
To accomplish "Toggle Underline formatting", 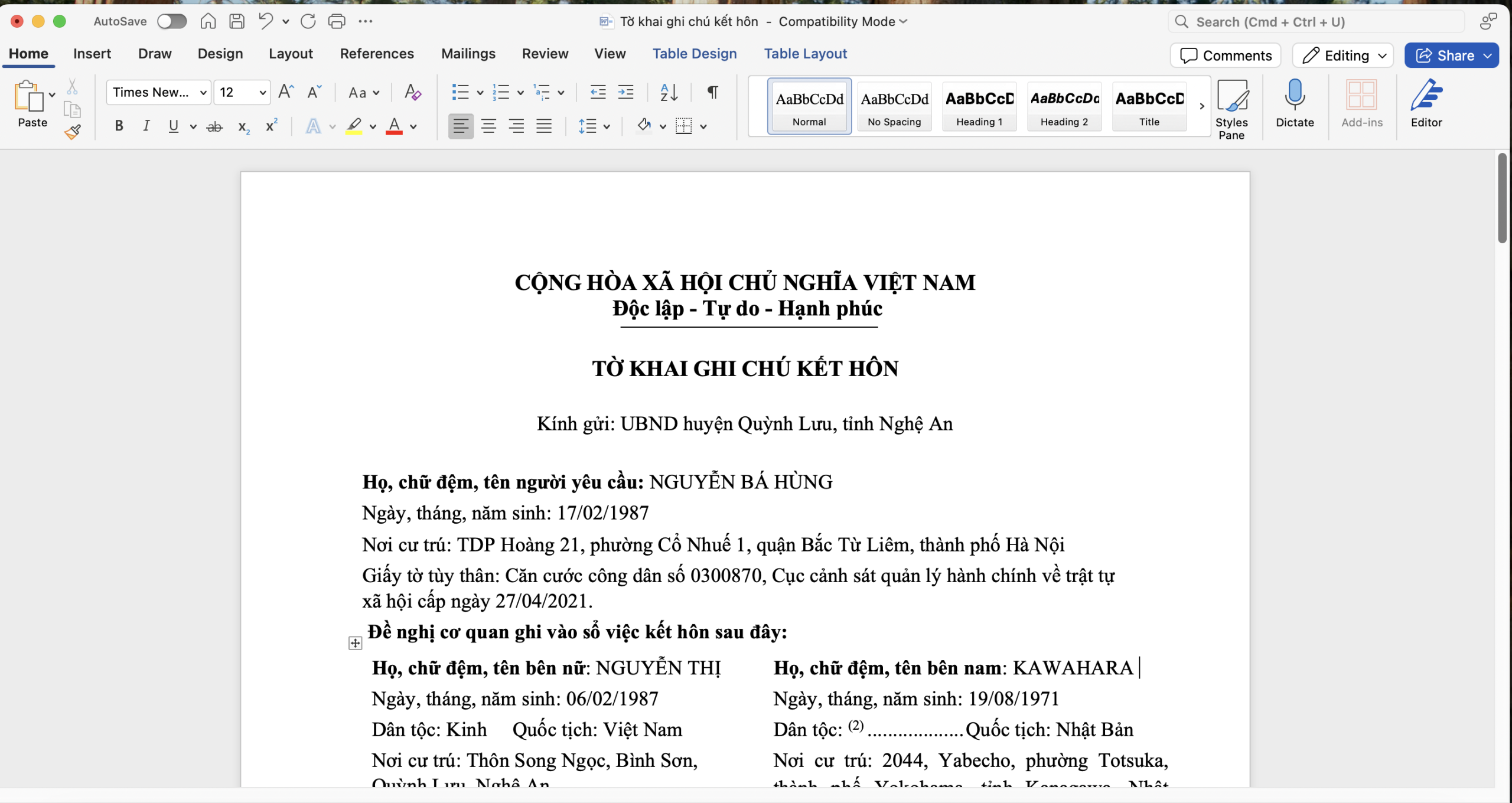I will point(173,126).
